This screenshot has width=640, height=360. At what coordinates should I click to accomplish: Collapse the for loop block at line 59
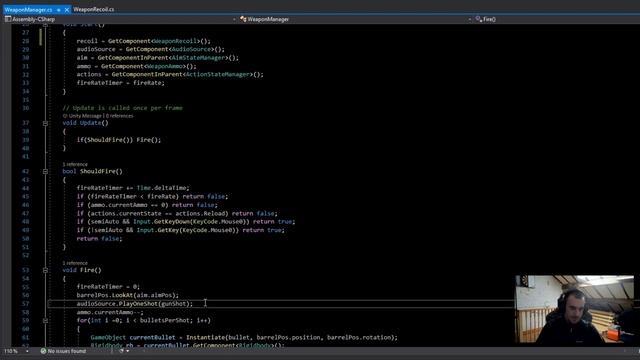click(x=45, y=320)
